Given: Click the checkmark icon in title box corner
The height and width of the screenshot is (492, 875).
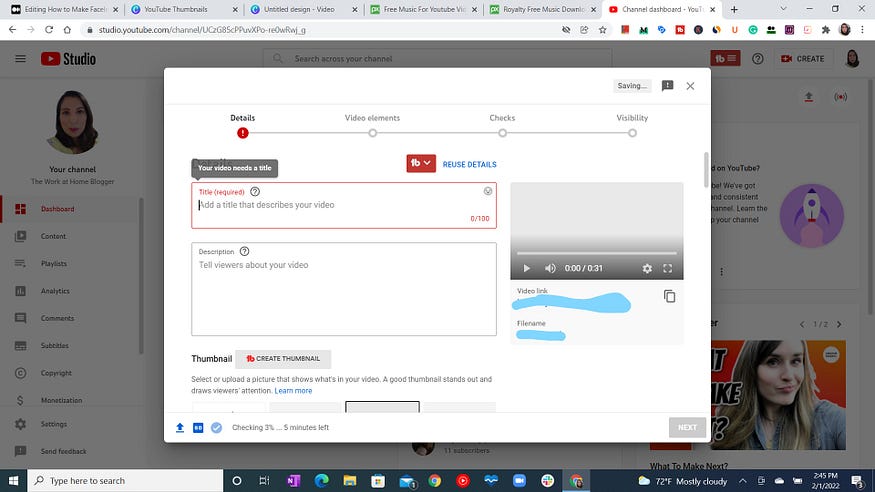Looking at the screenshot, I should point(488,191).
